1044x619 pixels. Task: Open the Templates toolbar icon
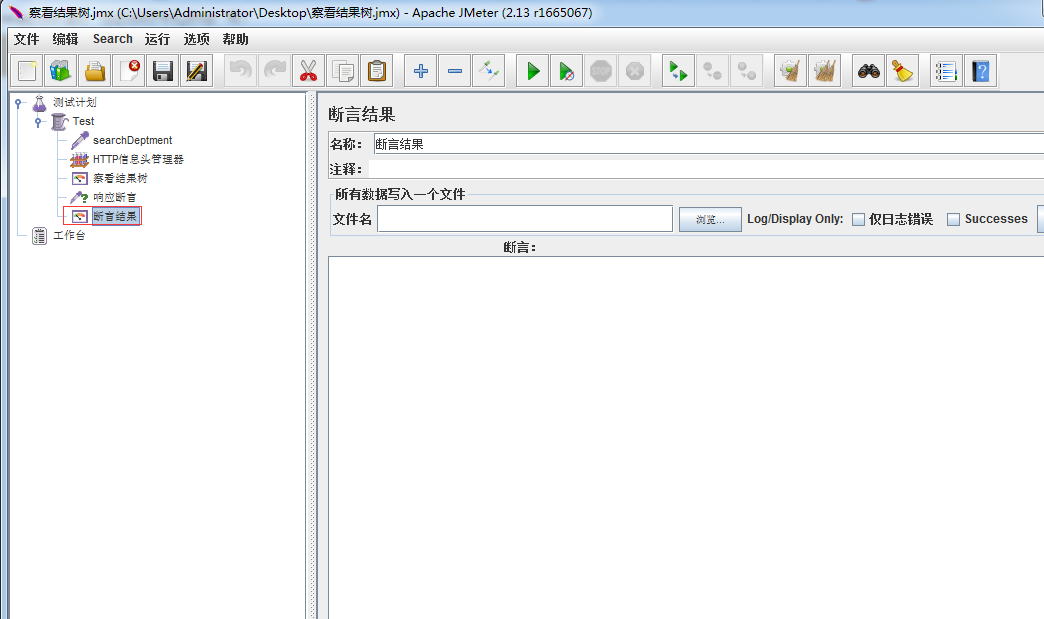(x=61, y=71)
